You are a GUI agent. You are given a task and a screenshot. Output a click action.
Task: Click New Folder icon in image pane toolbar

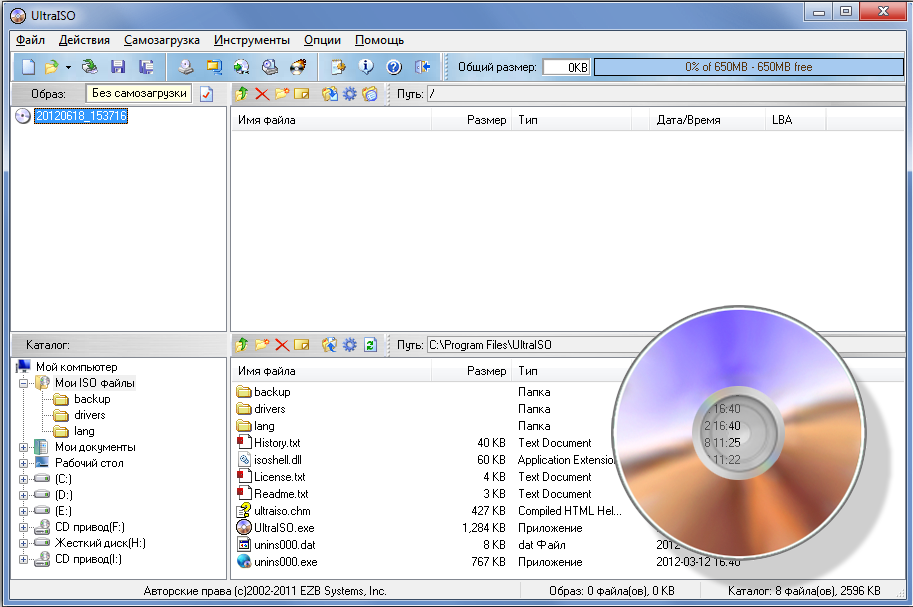[x=282, y=94]
